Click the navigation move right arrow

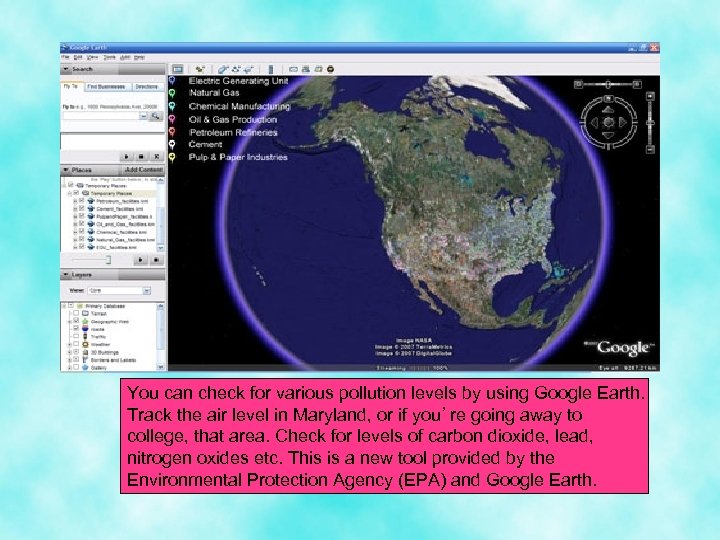(622, 122)
